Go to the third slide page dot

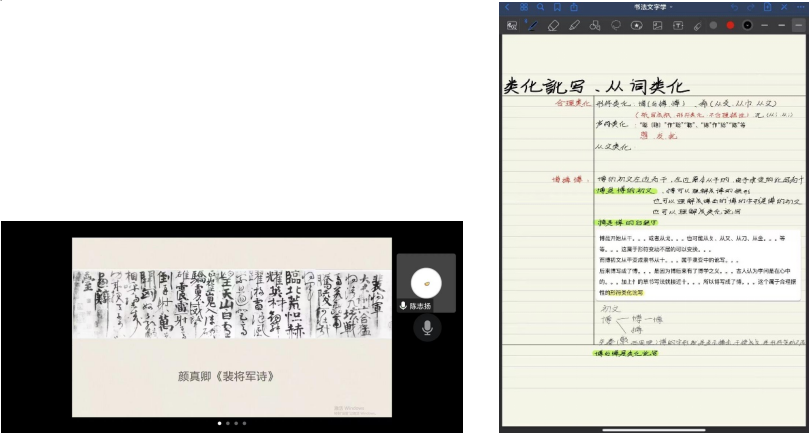click(236, 423)
